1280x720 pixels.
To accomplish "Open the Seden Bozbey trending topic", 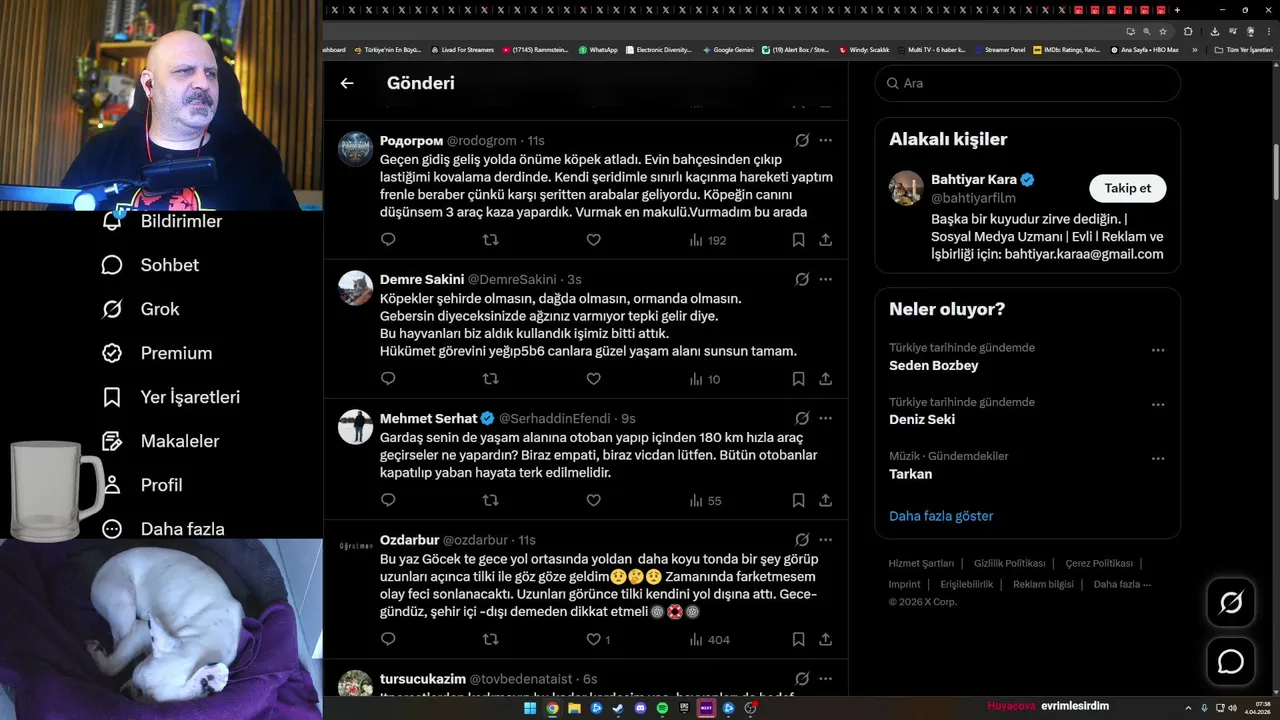I will coord(934,365).
